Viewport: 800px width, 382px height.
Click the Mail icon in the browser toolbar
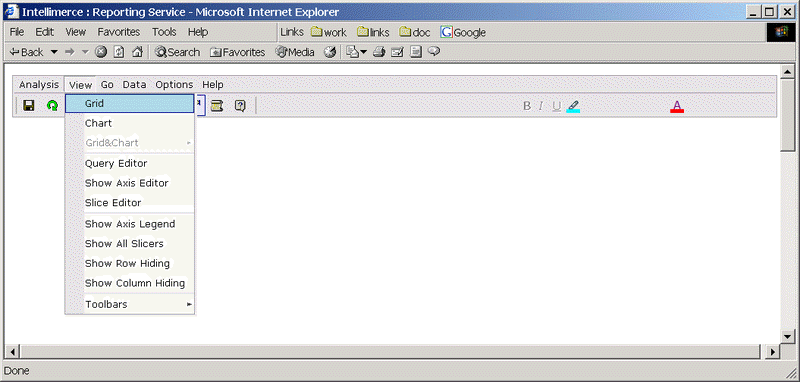tap(353, 52)
